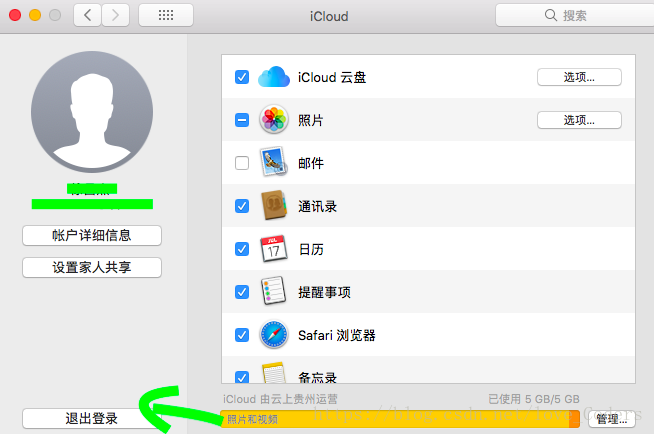Click the 搜索 search field
The image size is (654, 434).
575,15
